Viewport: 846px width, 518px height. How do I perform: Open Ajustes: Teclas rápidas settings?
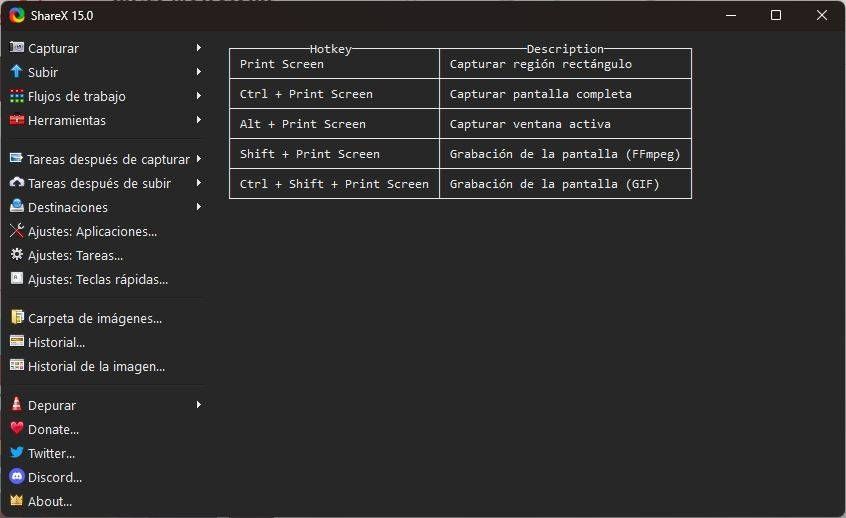click(x=97, y=280)
